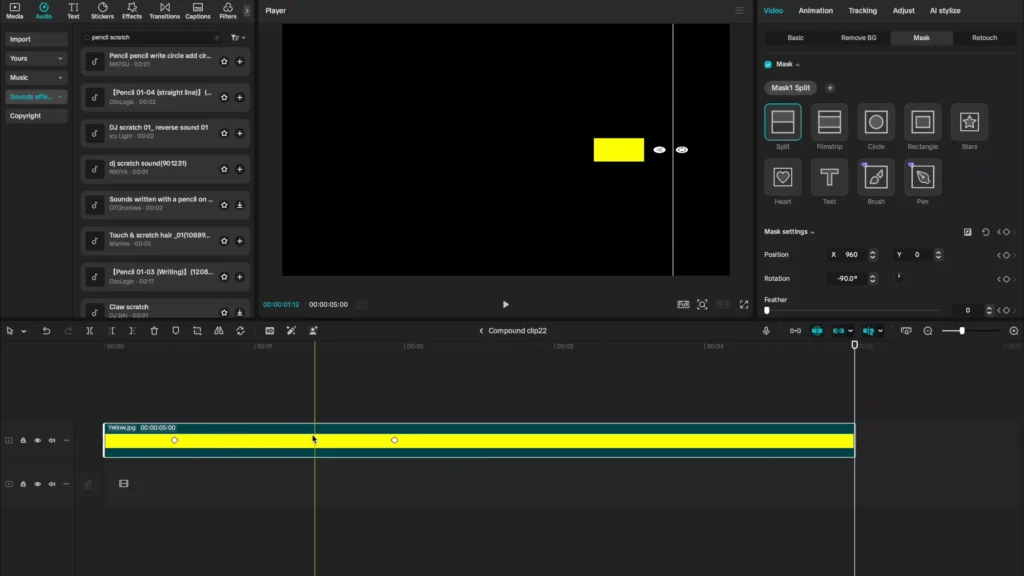This screenshot has width=1024, height=576.
Task: Click the timeline zoom slider handle
Action: point(961,331)
